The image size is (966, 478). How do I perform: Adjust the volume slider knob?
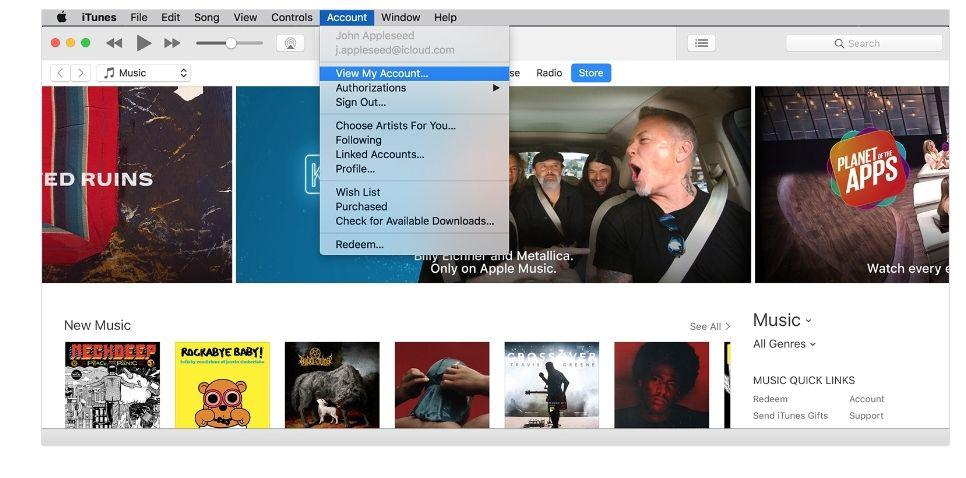click(231, 43)
